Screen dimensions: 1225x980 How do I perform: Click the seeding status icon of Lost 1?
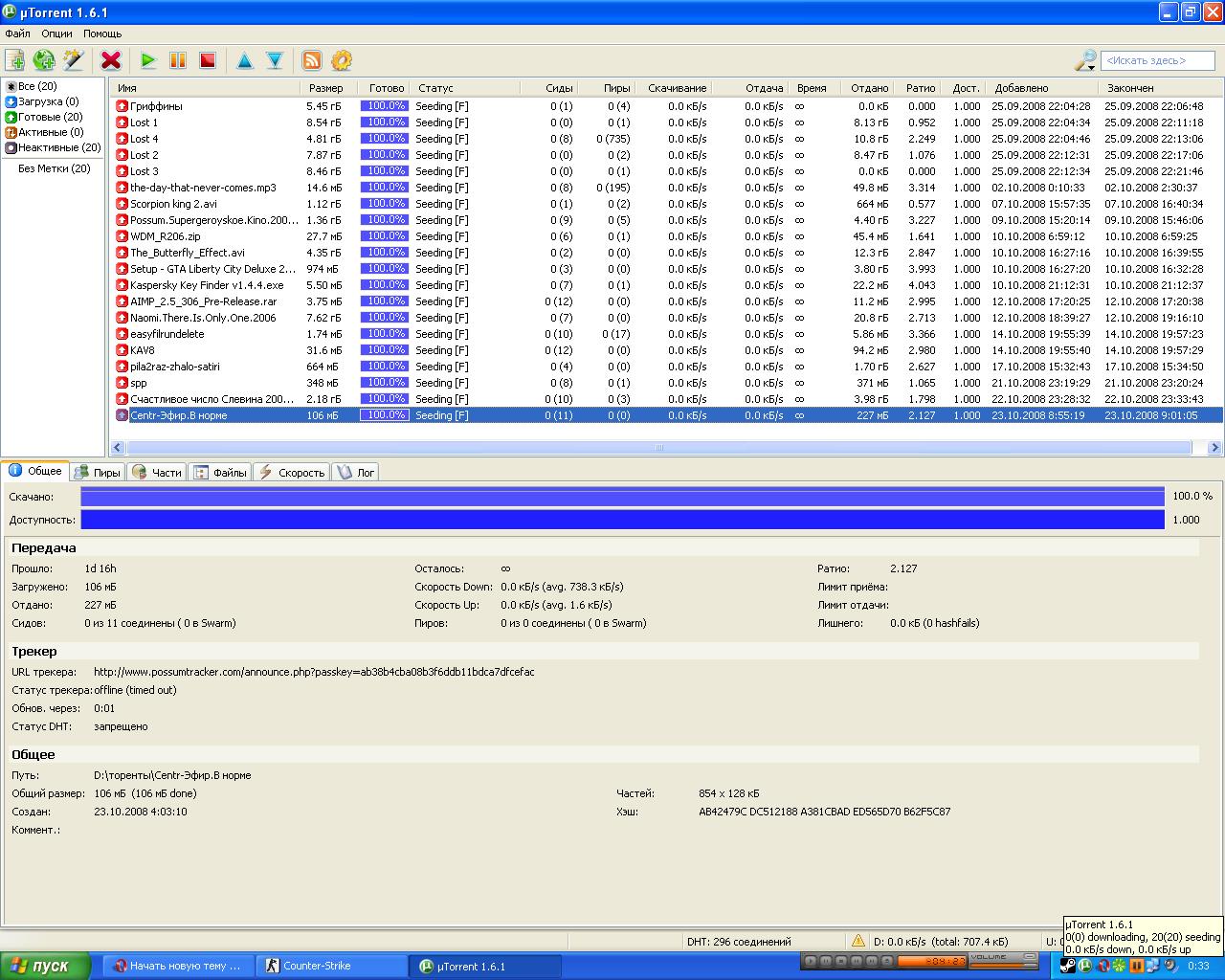[122, 122]
